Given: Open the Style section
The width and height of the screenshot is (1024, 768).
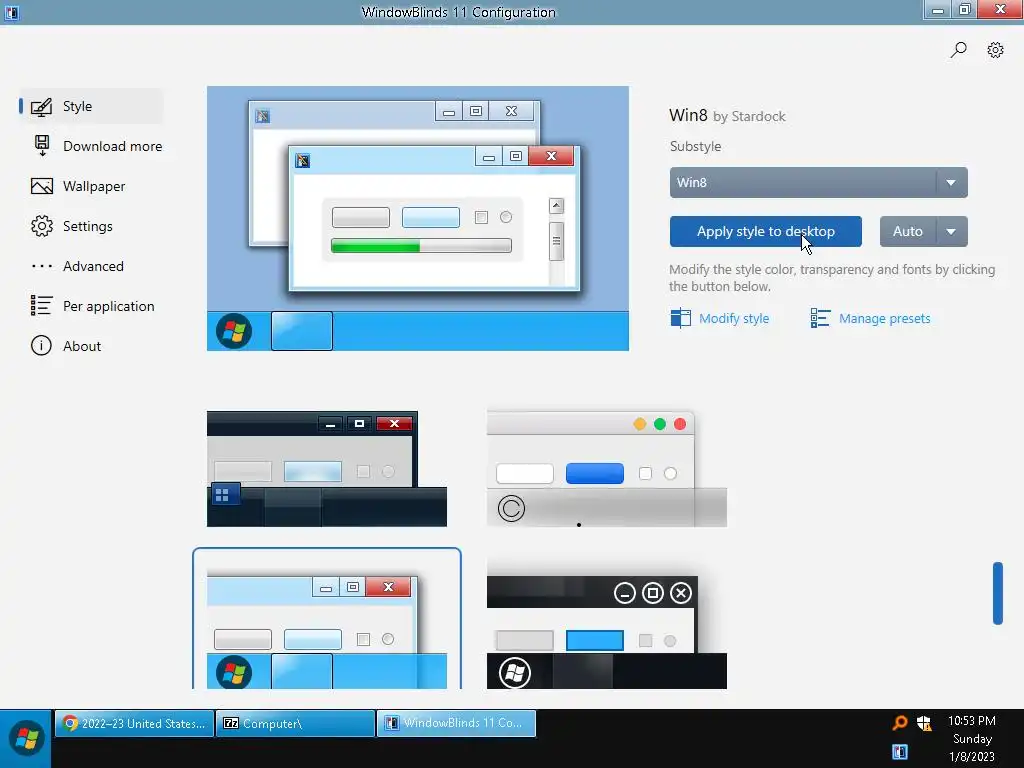Looking at the screenshot, I should (91, 106).
